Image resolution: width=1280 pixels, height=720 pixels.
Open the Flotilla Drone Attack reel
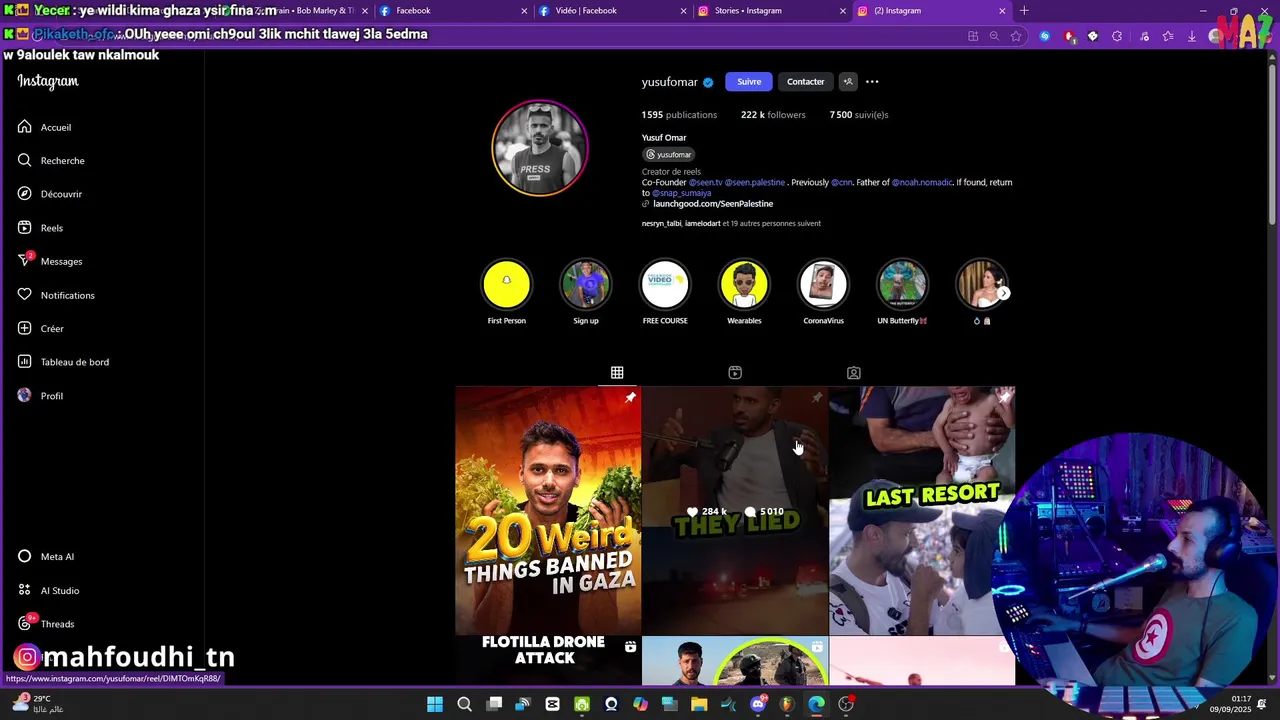click(x=548, y=661)
